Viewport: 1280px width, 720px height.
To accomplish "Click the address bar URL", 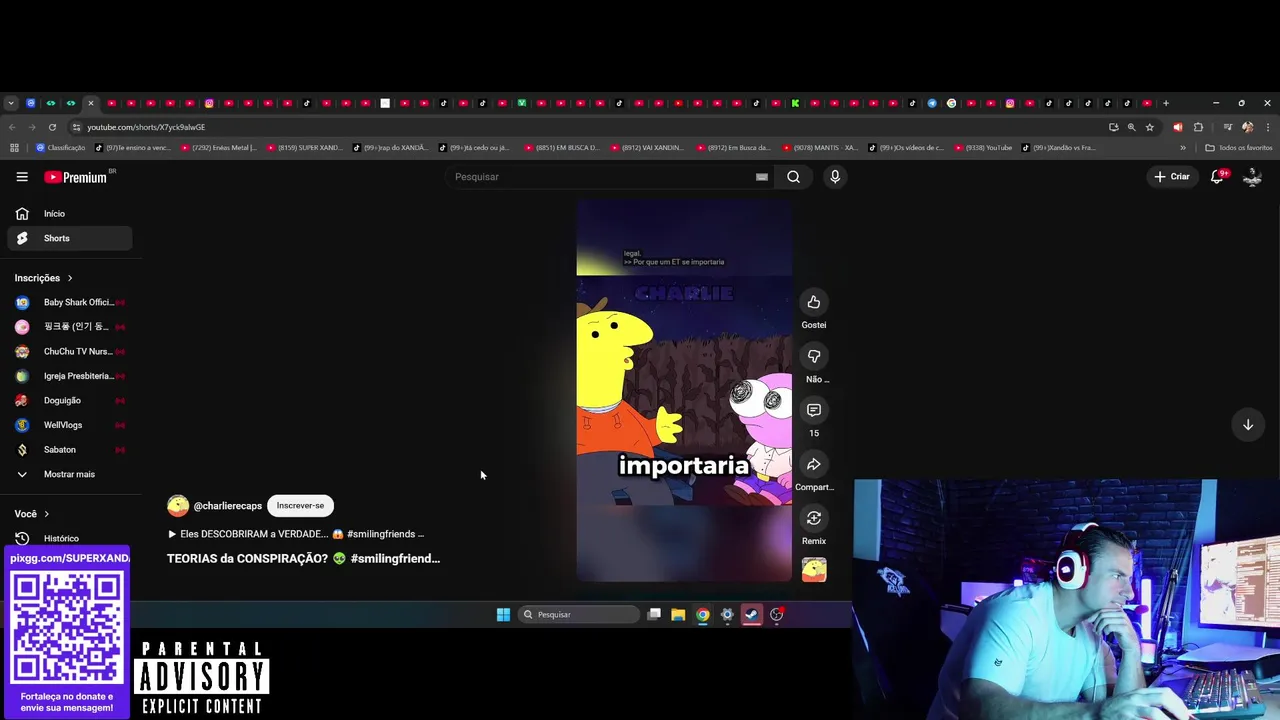I will [146, 127].
